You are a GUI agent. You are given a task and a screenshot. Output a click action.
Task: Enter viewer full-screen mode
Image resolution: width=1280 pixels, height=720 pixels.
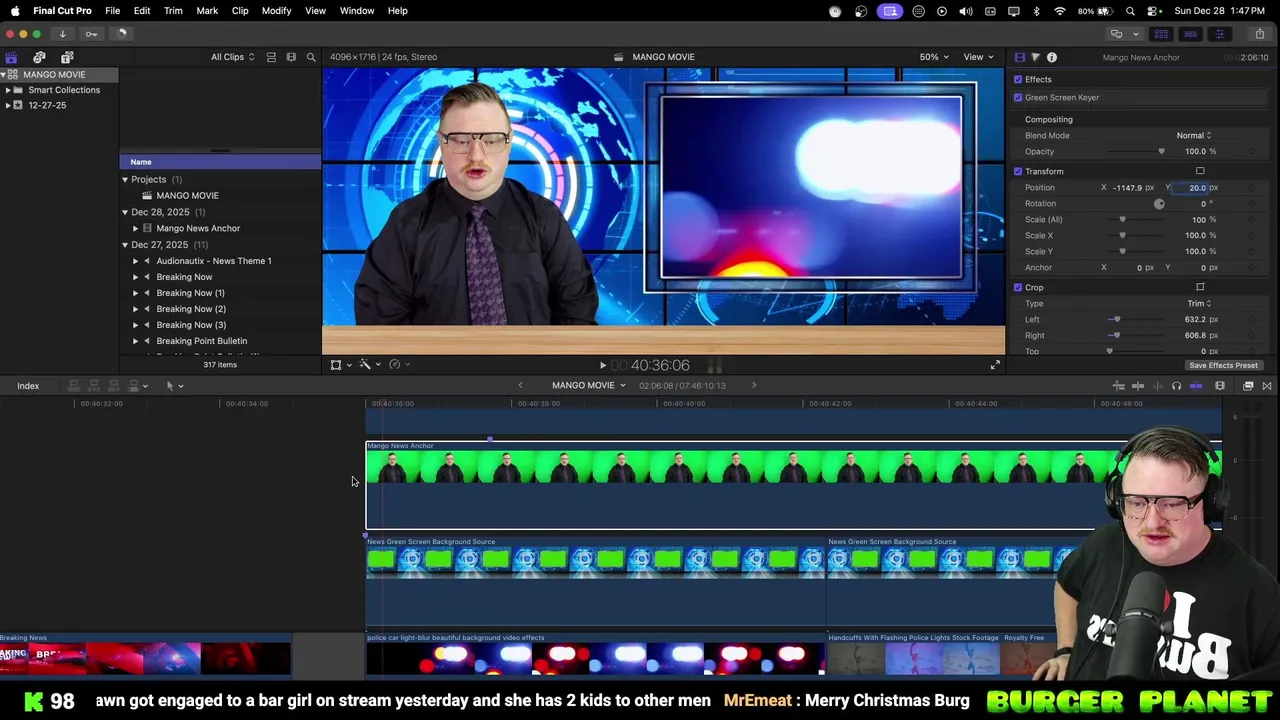995,365
